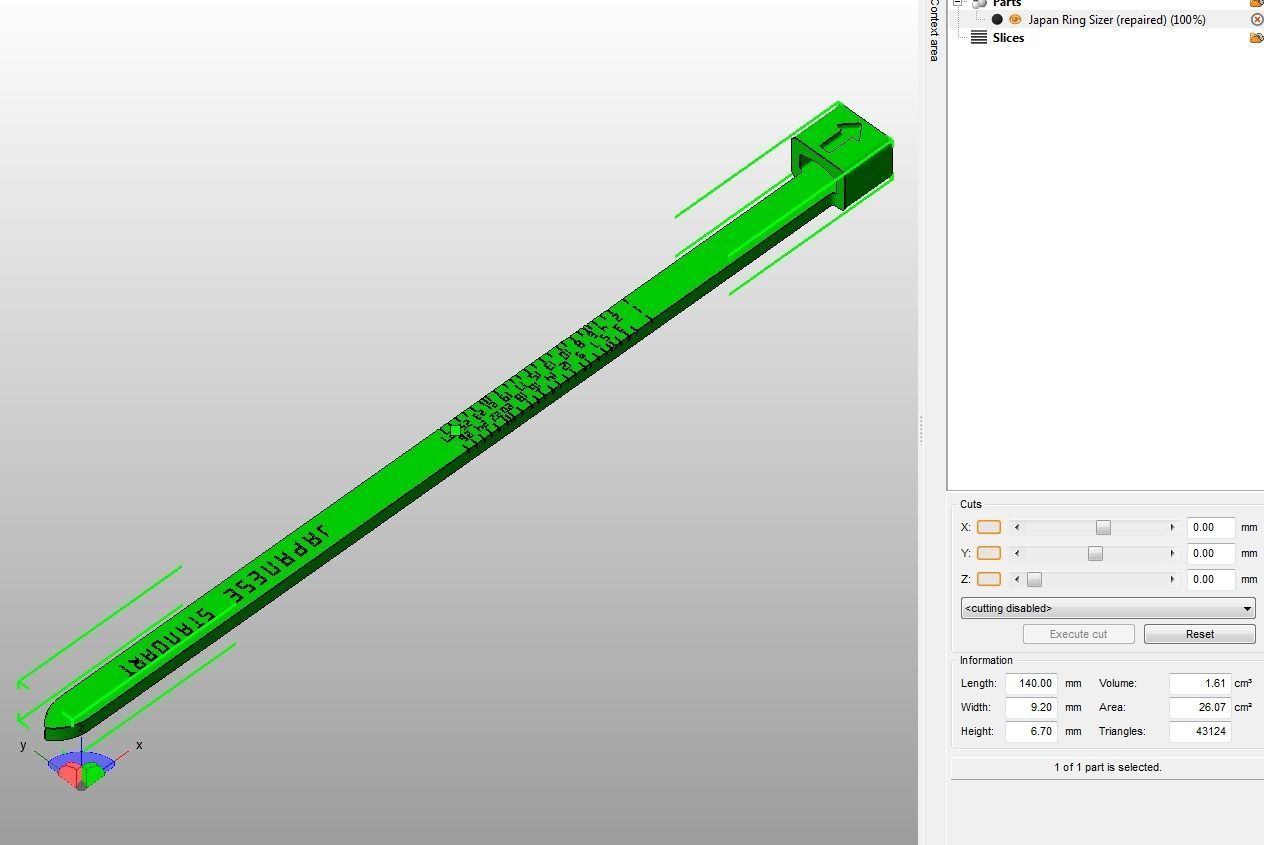Click the X cut slider thumb
This screenshot has height=845, width=1264.
click(x=1103, y=527)
